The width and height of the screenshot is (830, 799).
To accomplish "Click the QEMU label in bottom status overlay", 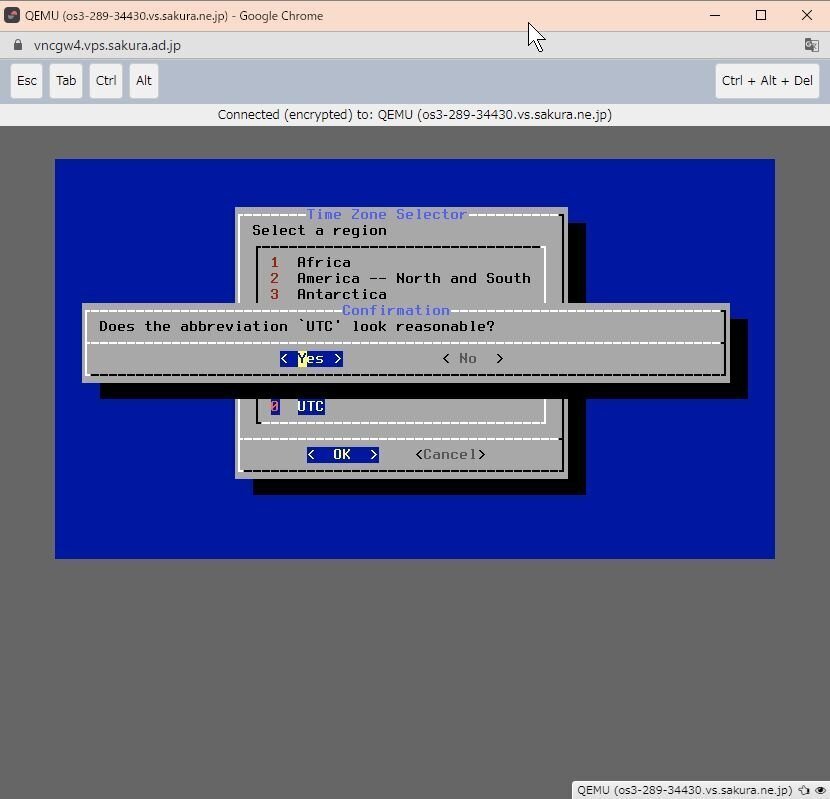I will pyautogui.click(x=684, y=790).
